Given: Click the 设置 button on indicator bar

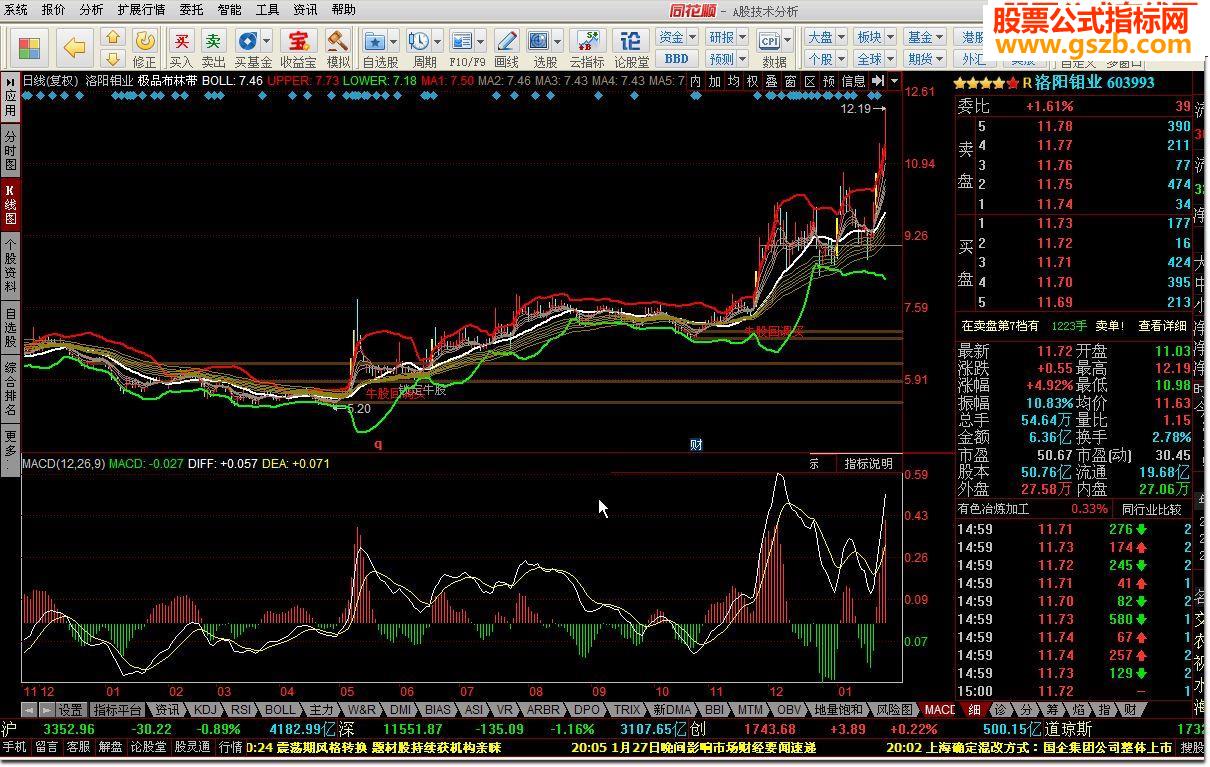Looking at the screenshot, I should [x=70, y=710].
